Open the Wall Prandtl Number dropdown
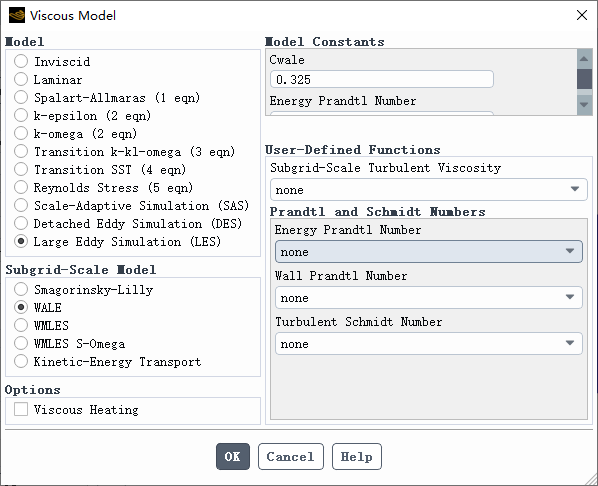 pyautogui.click(x=429, y=298)
